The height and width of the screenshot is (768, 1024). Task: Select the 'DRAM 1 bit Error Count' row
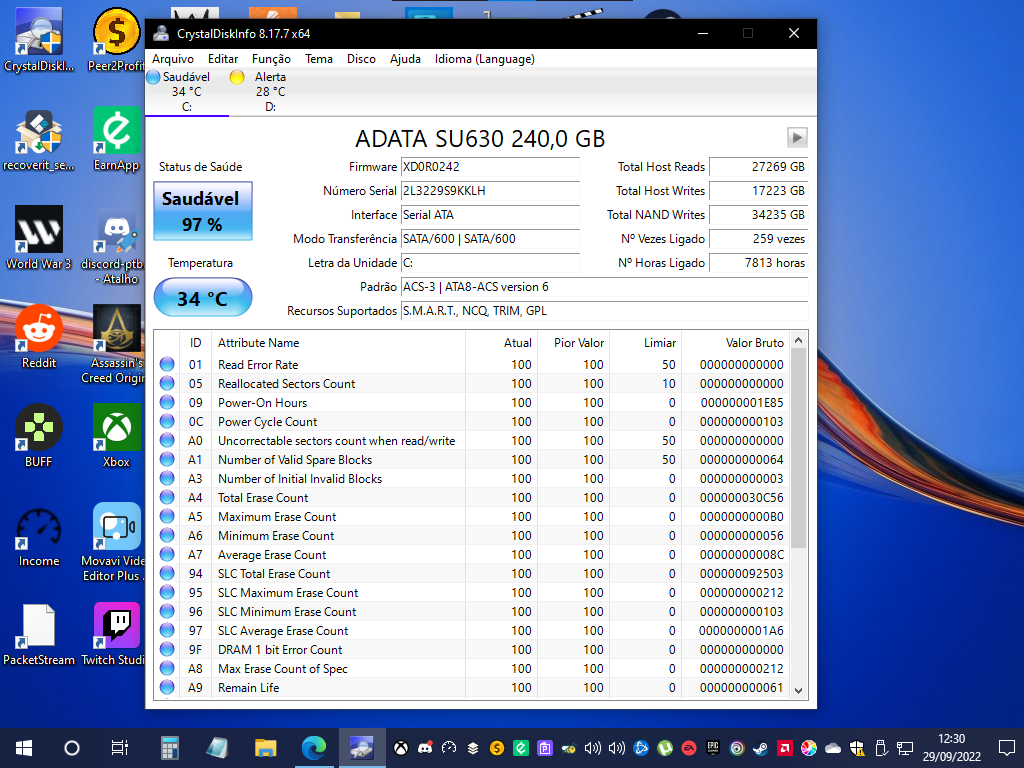(x=472, y=650)
